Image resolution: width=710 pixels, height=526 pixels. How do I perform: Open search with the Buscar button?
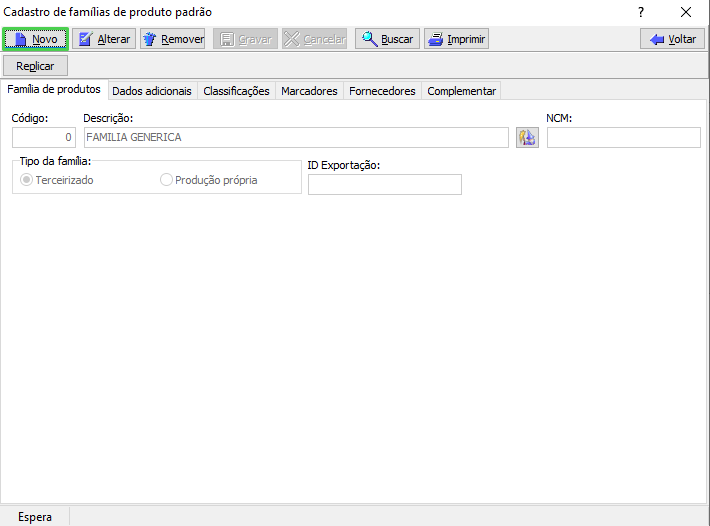pyautogui.click(x=388, y=39)
